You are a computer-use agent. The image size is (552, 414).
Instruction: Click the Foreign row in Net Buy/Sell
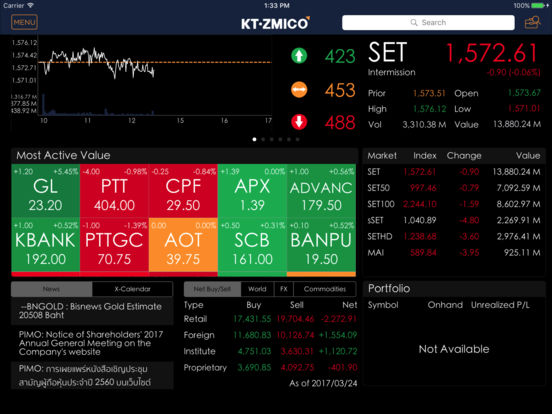tap(270, 335)
